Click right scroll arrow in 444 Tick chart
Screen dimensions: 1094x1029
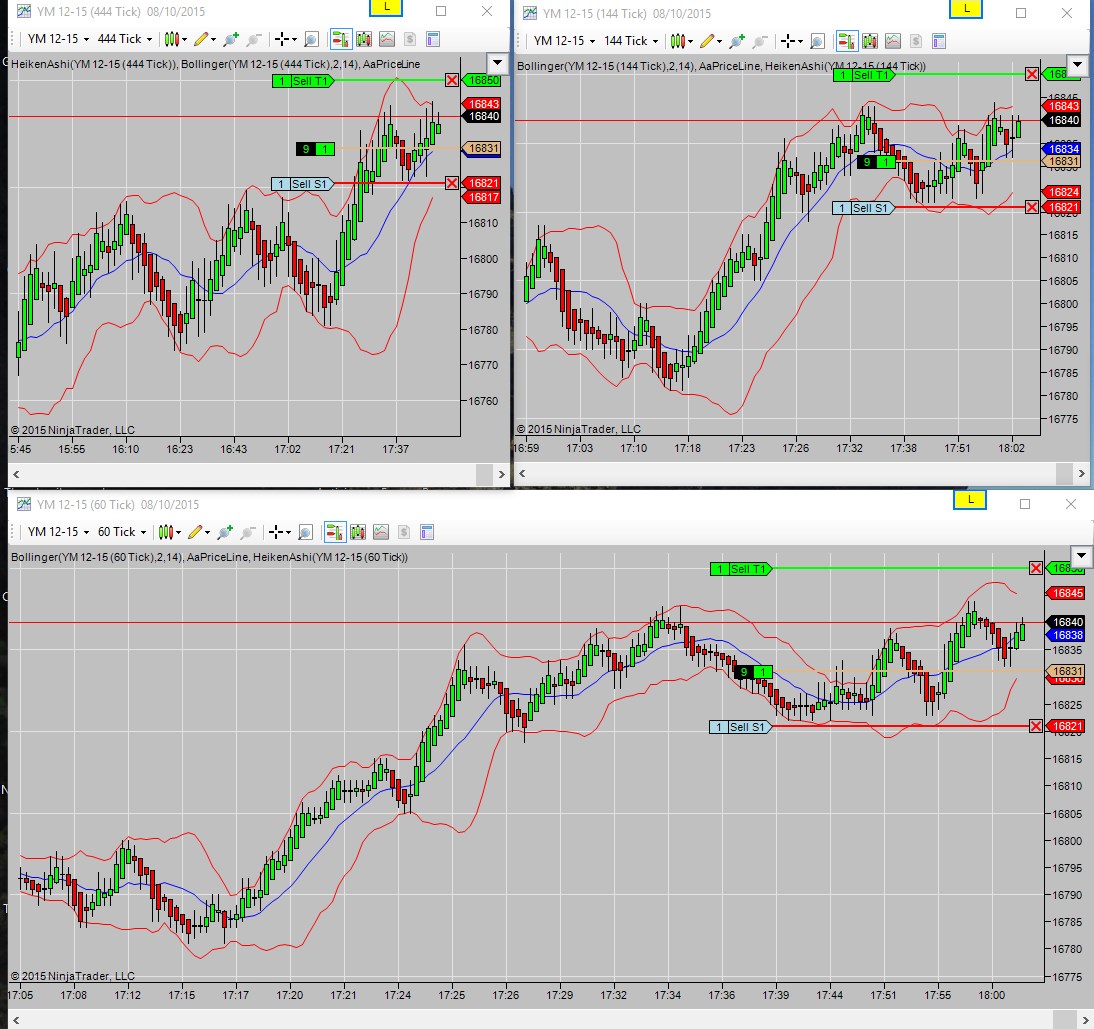coord(501,474)
